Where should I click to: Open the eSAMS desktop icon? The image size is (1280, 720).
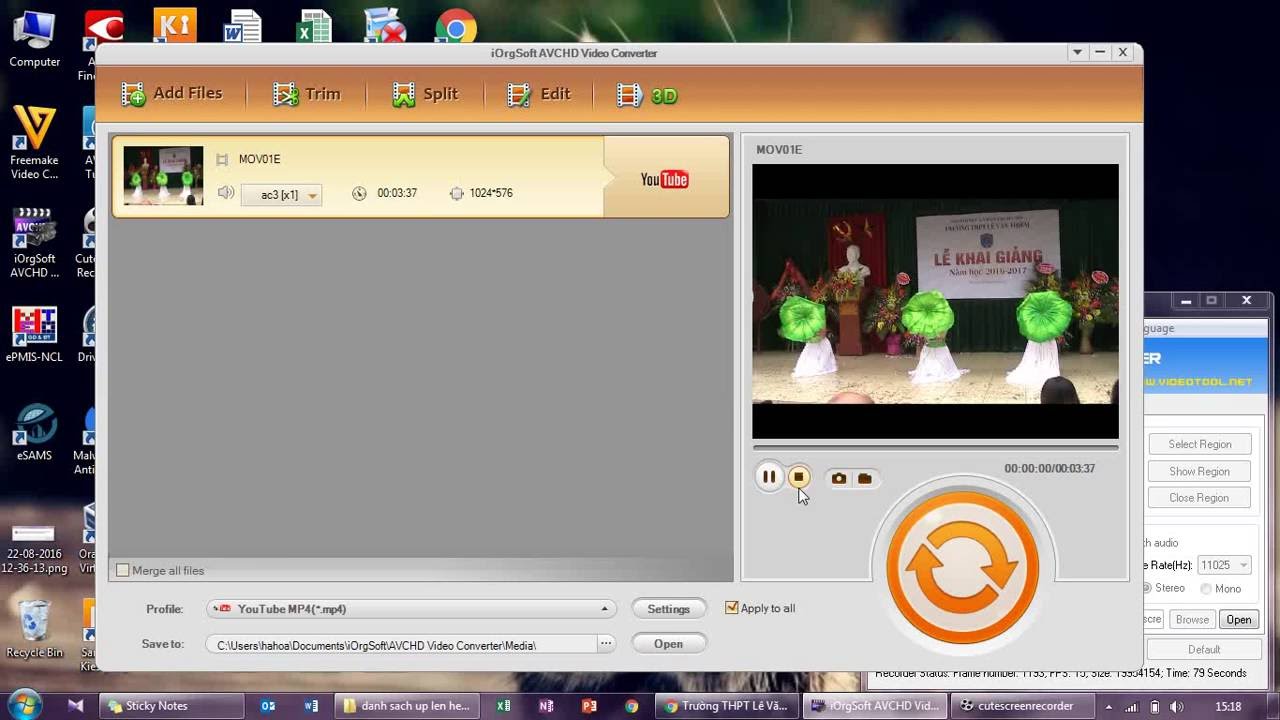34,431
